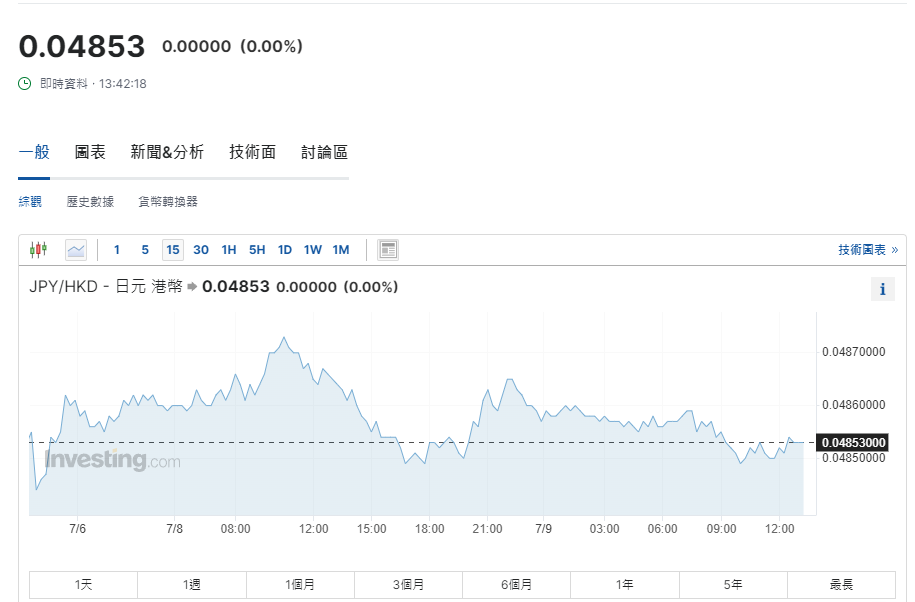Click the chart info icon
Image resolution: width=915 pixels, height=602 pixels.
[882, 289]
